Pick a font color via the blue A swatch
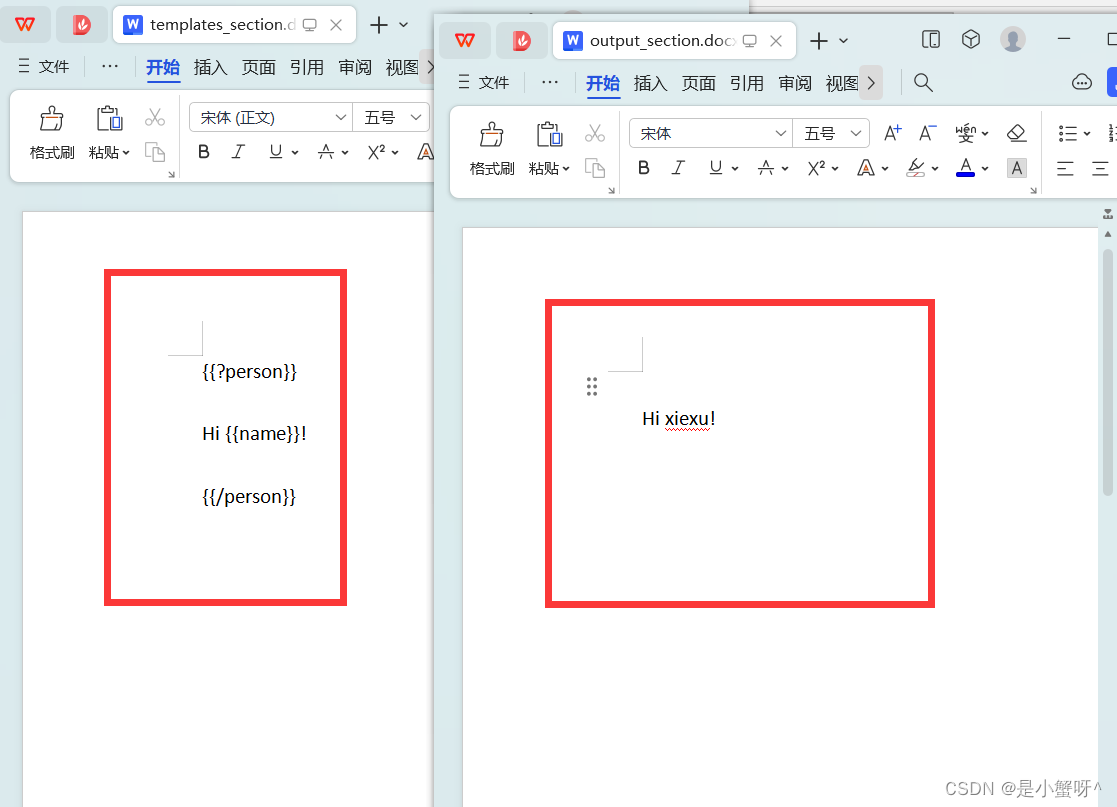Image resolution: width=1117 pixels, height=807 pixels. [964, 167]
